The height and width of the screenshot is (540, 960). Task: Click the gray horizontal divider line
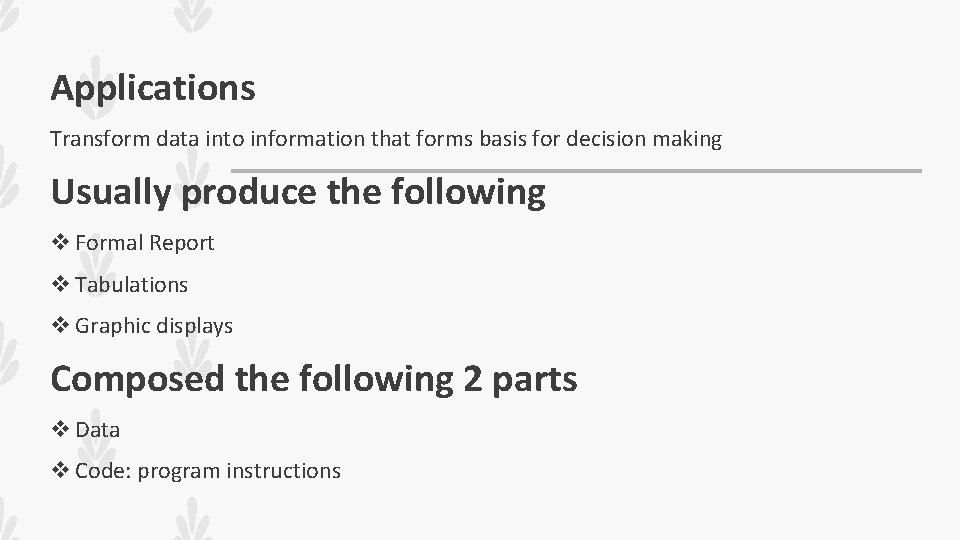tap(576, 171)
